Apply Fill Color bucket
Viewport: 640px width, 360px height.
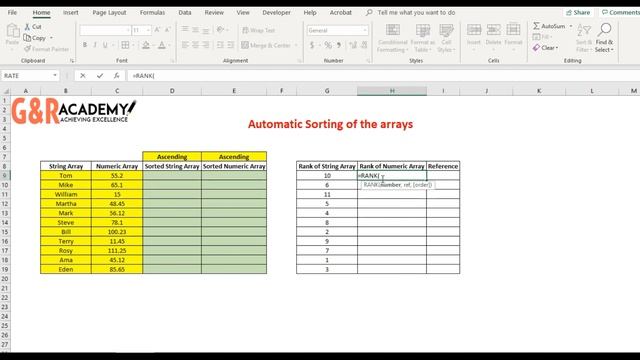pos(146,45)
